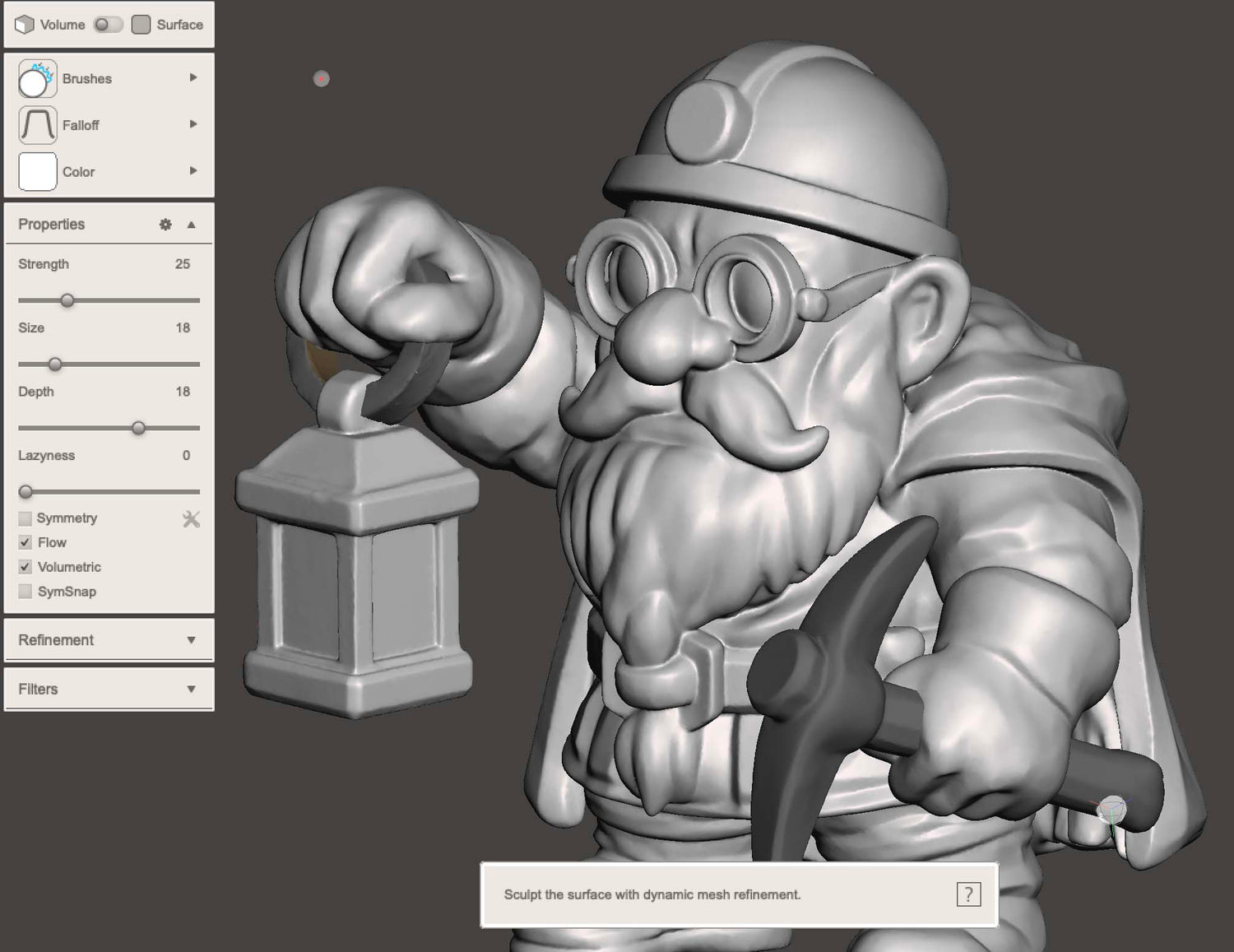This screenshot has height=952, width=1234.
Task: Click the Surface mode icon
Action: [141, 25]
